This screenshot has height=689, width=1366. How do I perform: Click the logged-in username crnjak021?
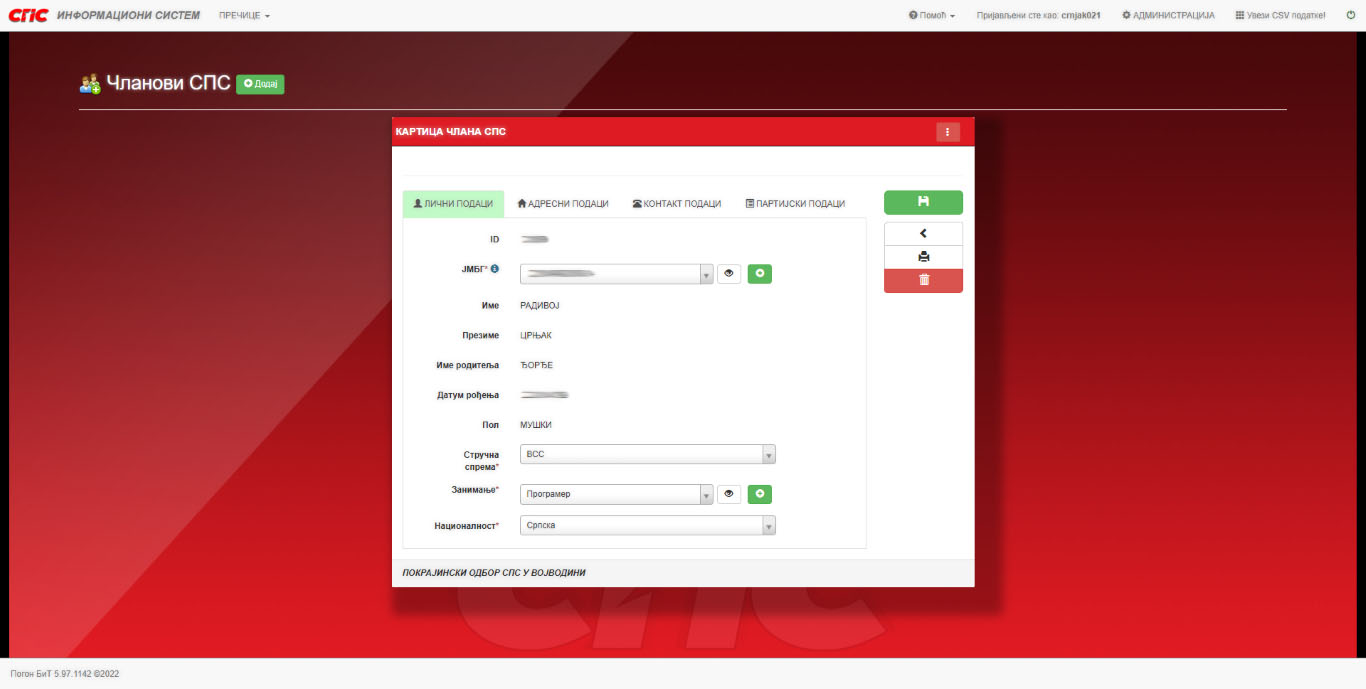point(1081,16)
